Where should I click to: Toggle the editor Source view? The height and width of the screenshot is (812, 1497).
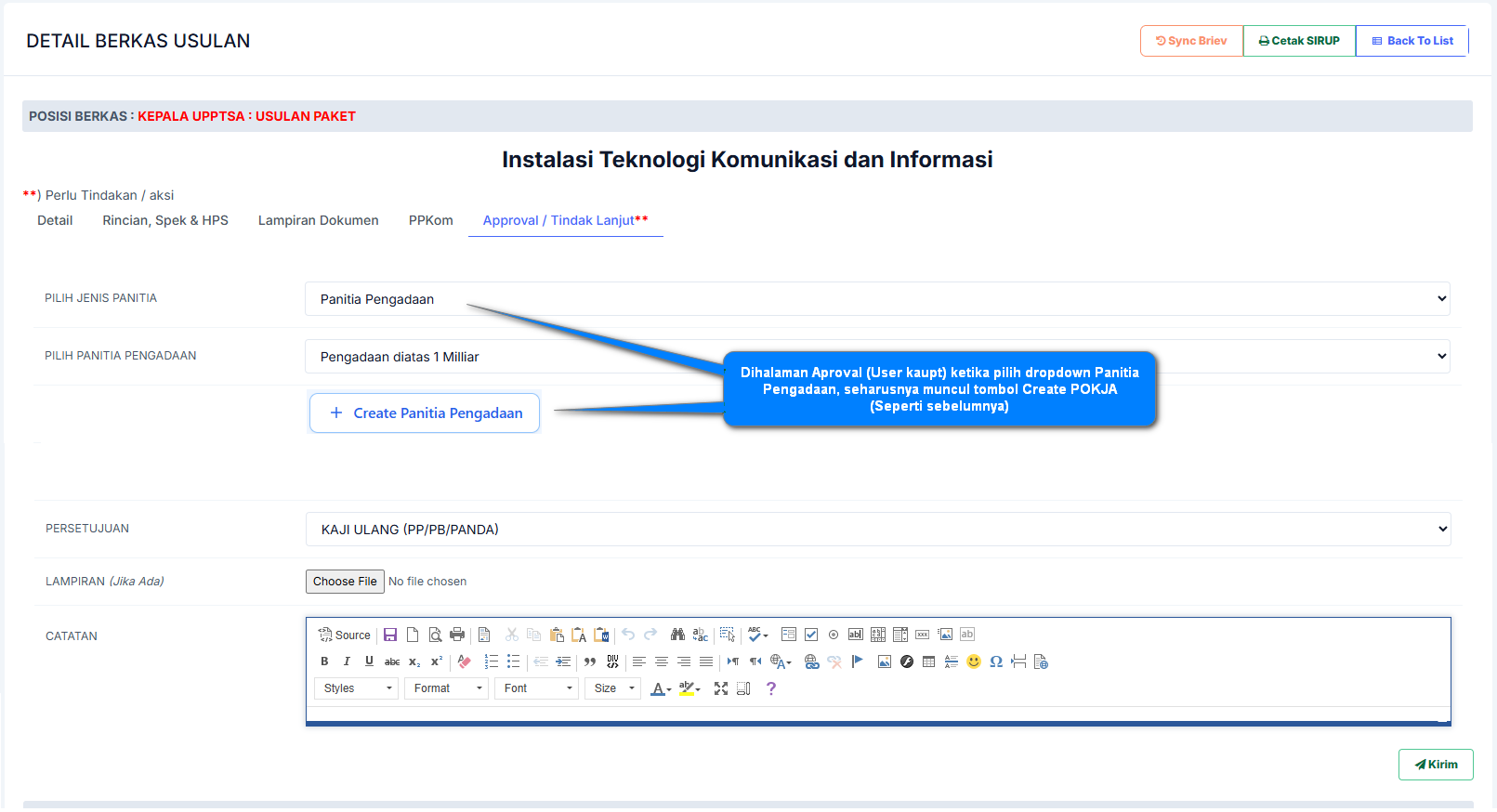345,635
